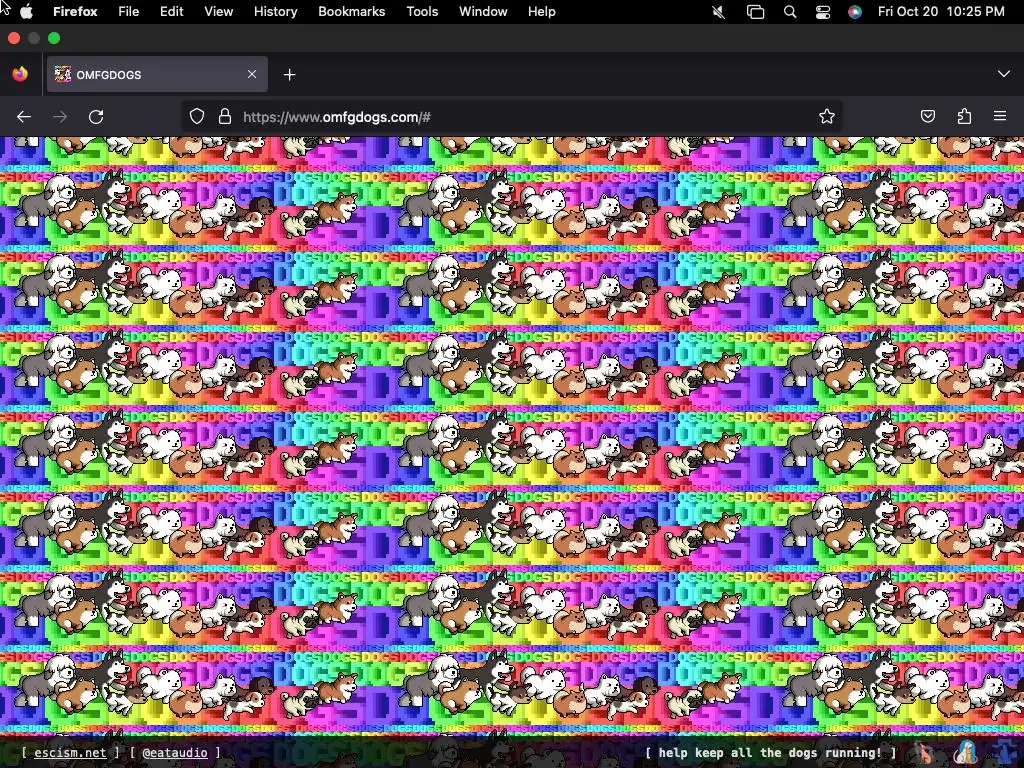Open the Help menu

542,12
